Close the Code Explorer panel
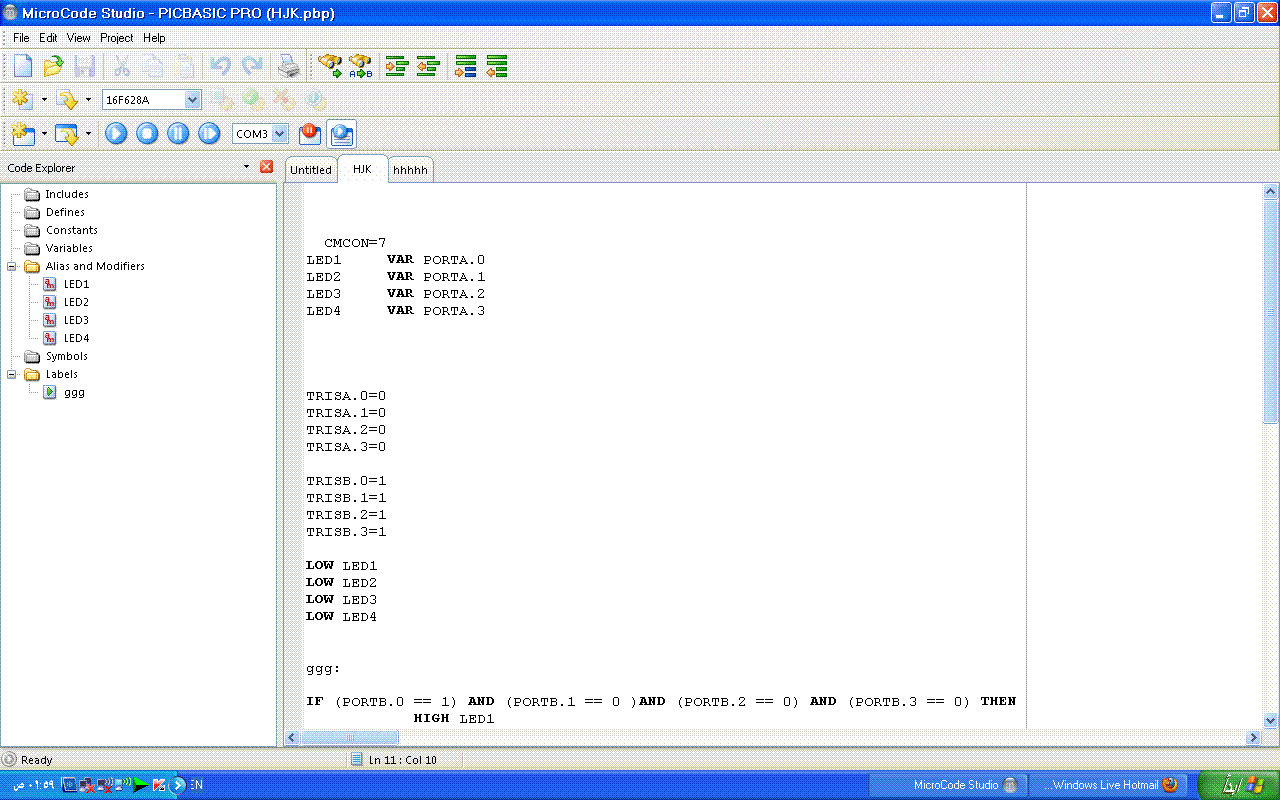 266,167
